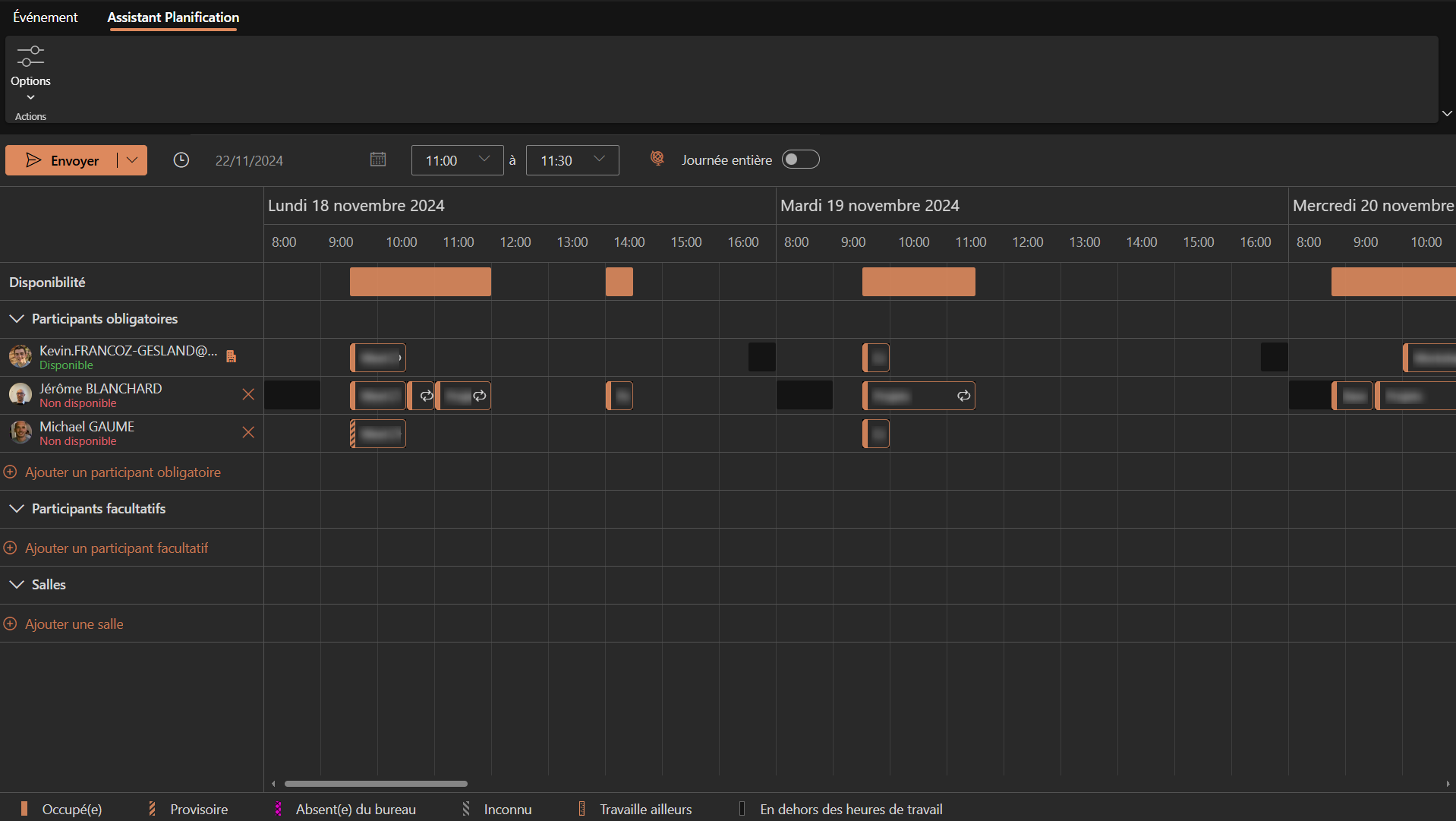Collapse the Participants obligatoires section

point(17,319)
